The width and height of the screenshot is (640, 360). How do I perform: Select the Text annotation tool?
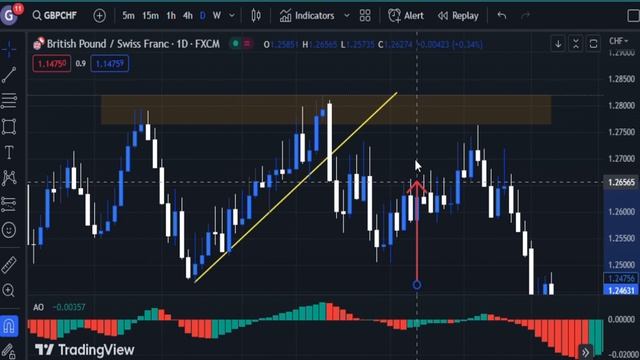(9, 152)
